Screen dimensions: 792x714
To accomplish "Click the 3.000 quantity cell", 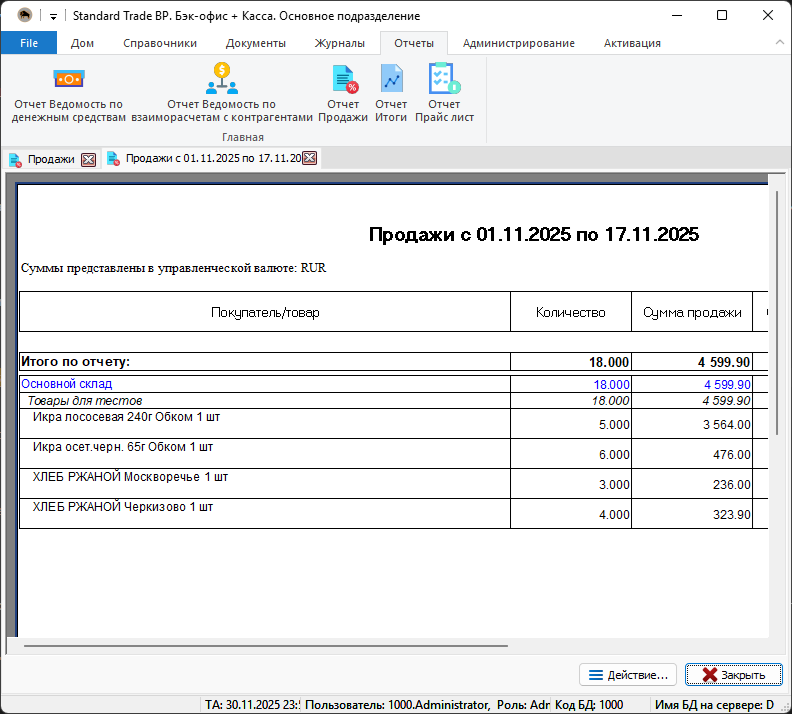I will (571, 484).
